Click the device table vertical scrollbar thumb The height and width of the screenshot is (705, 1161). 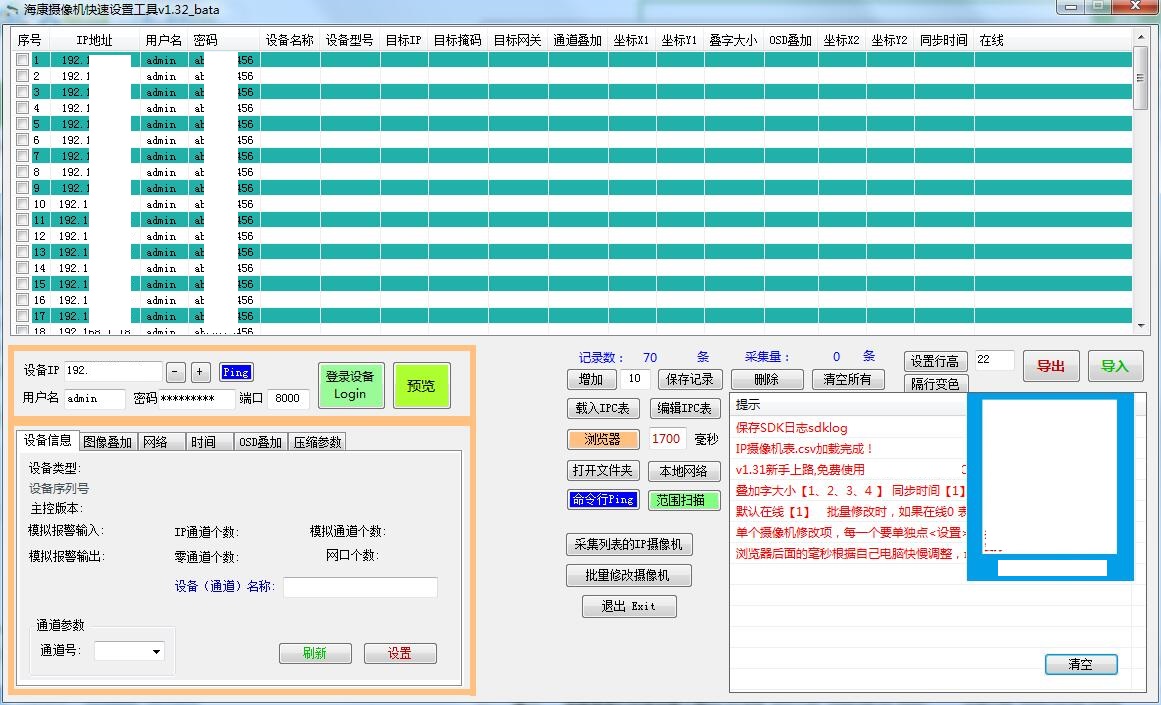pos(1140,78)
